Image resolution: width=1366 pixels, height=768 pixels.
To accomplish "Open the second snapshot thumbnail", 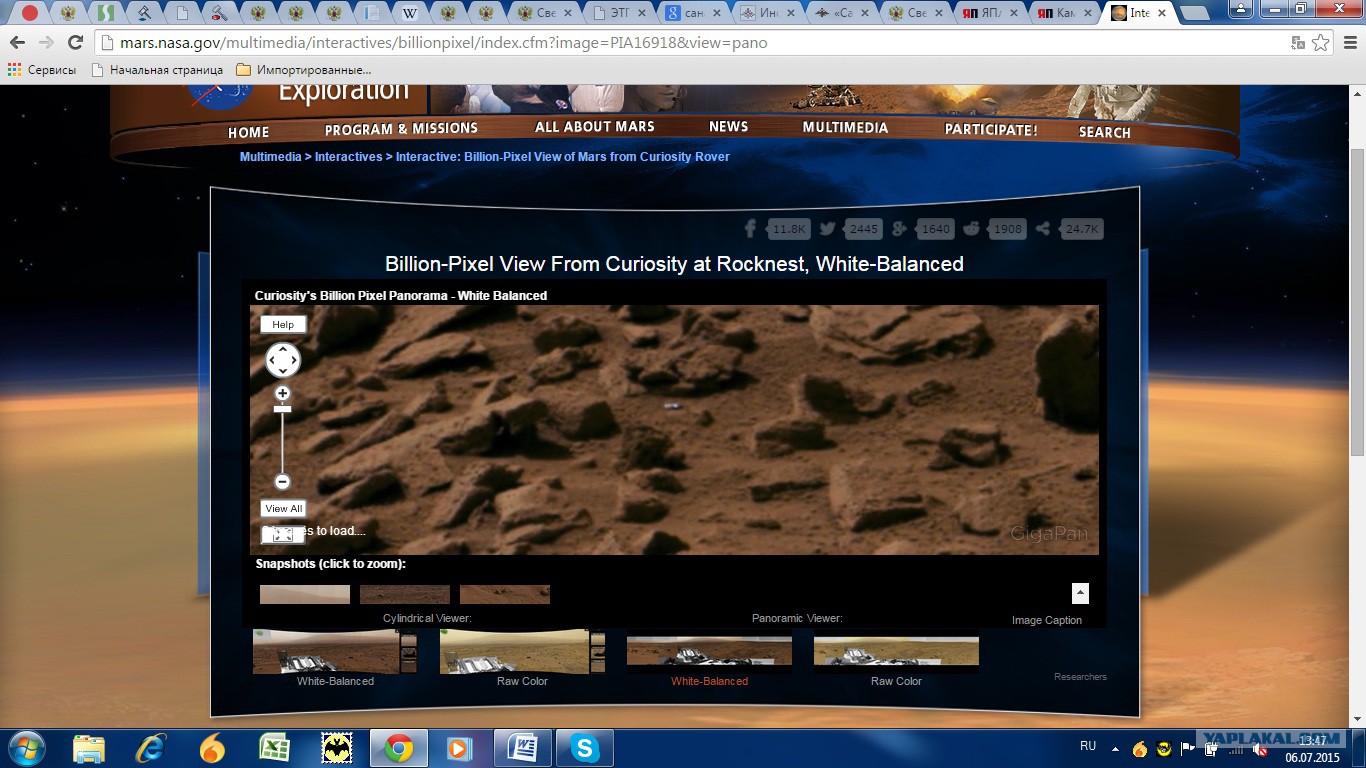I will (405, 594).
